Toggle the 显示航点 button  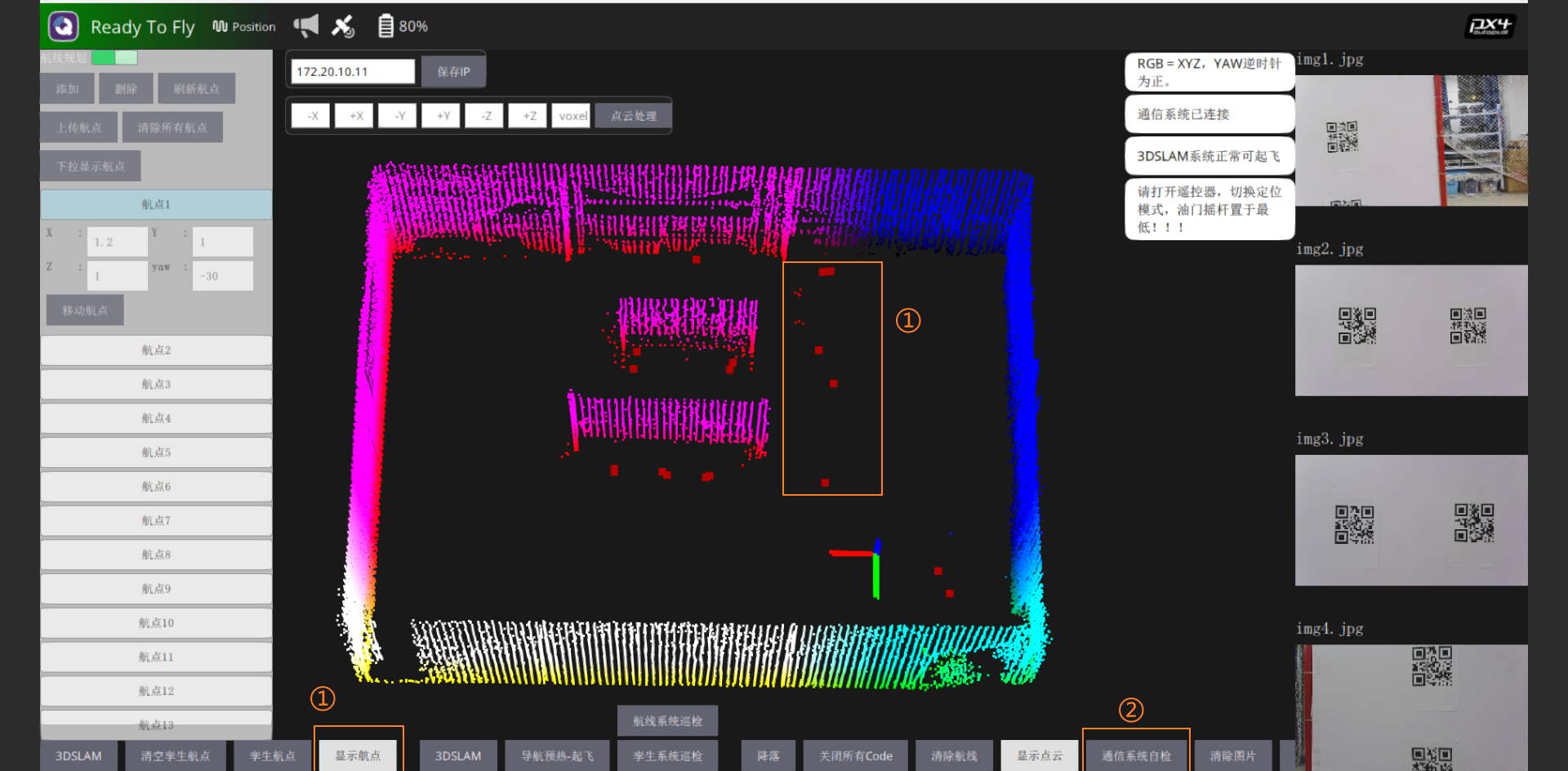pyautogui.click(x=358, y=755)
